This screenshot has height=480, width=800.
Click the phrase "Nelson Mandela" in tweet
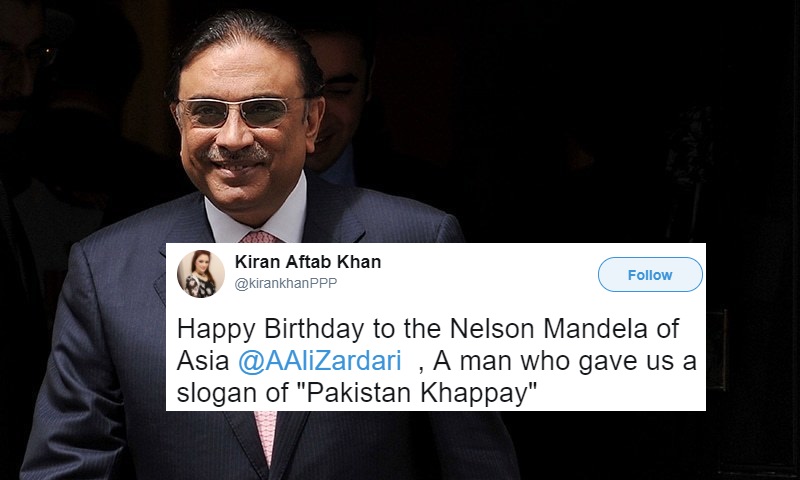click(549, 329)
